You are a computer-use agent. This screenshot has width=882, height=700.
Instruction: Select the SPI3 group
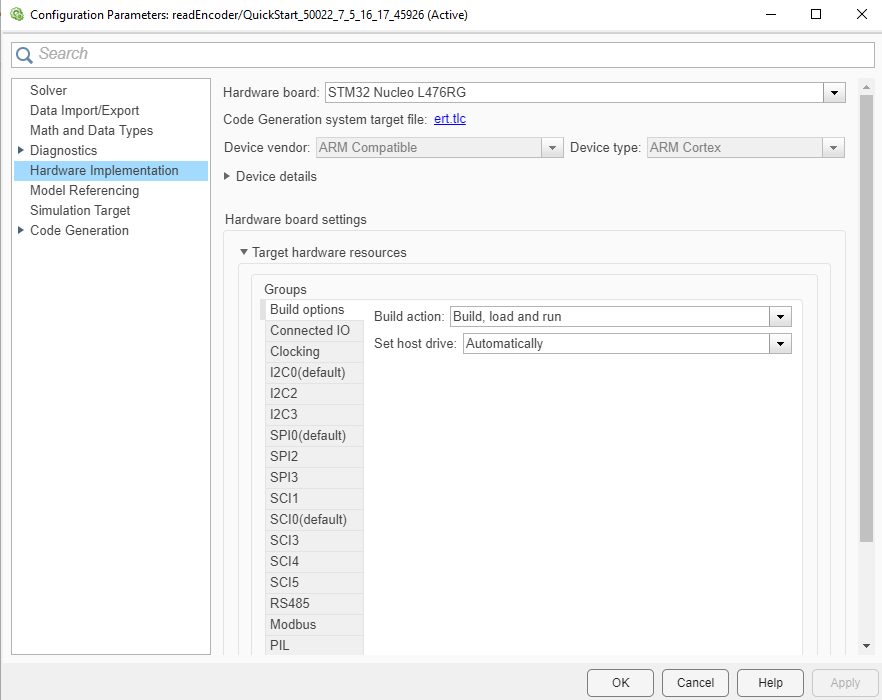tap(314, 477)
